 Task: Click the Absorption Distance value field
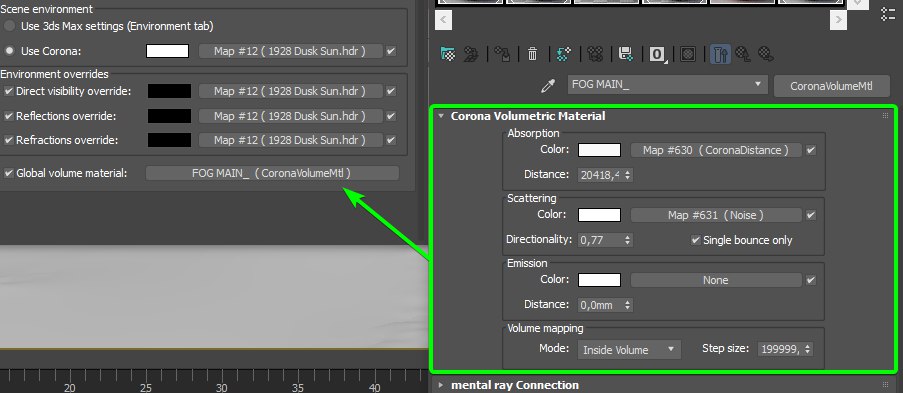click(x=600, y=175)
